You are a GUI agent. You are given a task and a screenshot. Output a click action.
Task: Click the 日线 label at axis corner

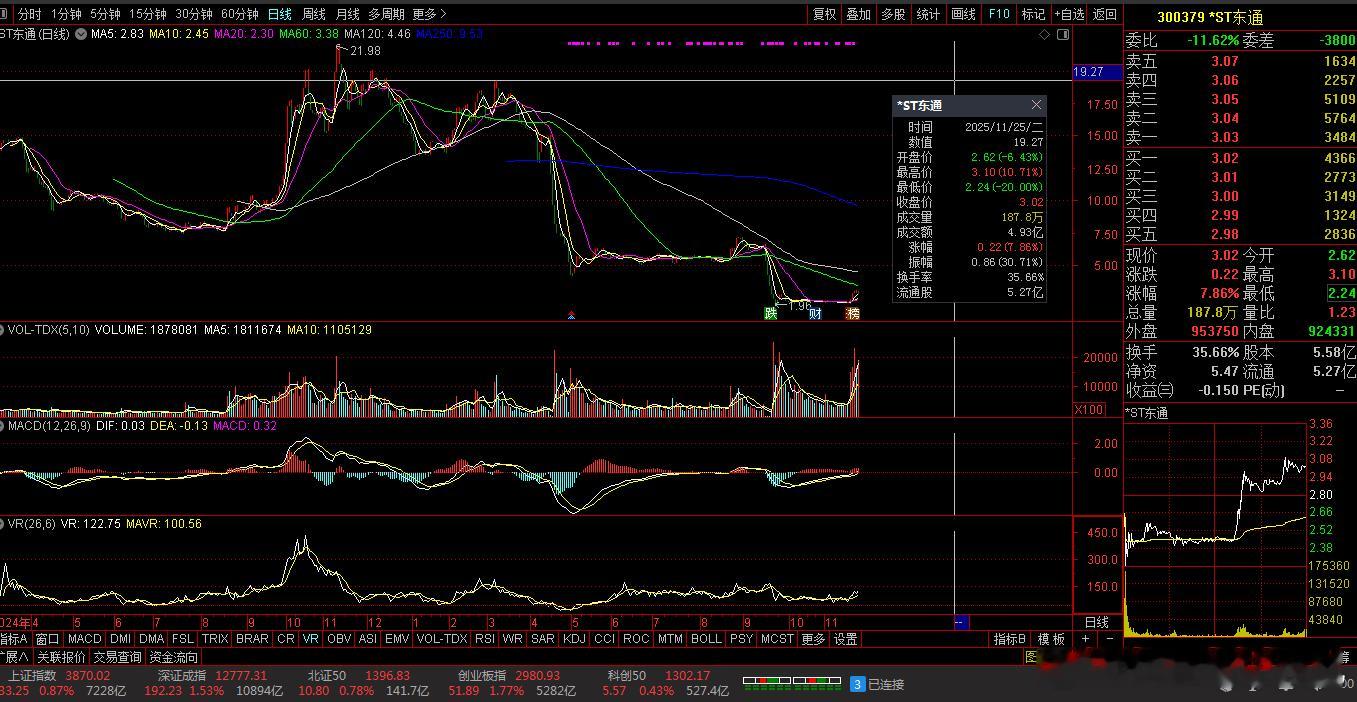pos(1097,622)
